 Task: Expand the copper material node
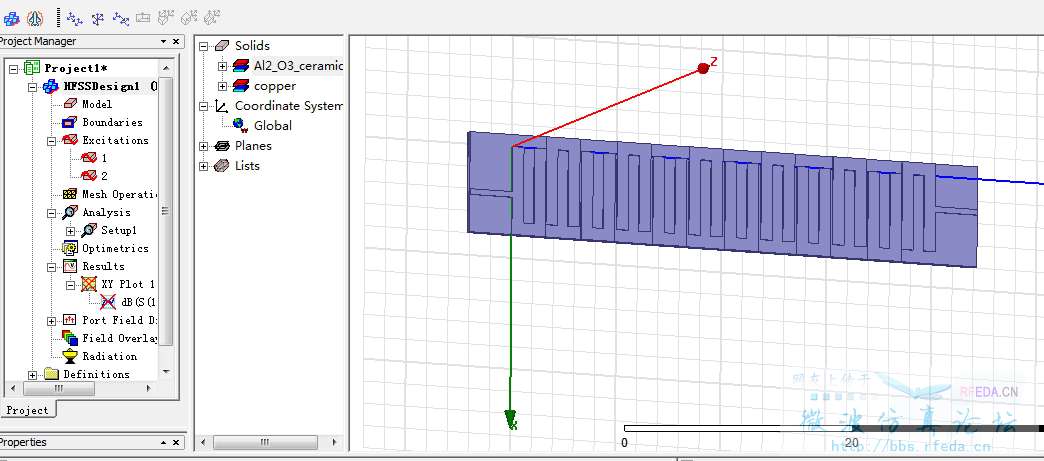223,86
